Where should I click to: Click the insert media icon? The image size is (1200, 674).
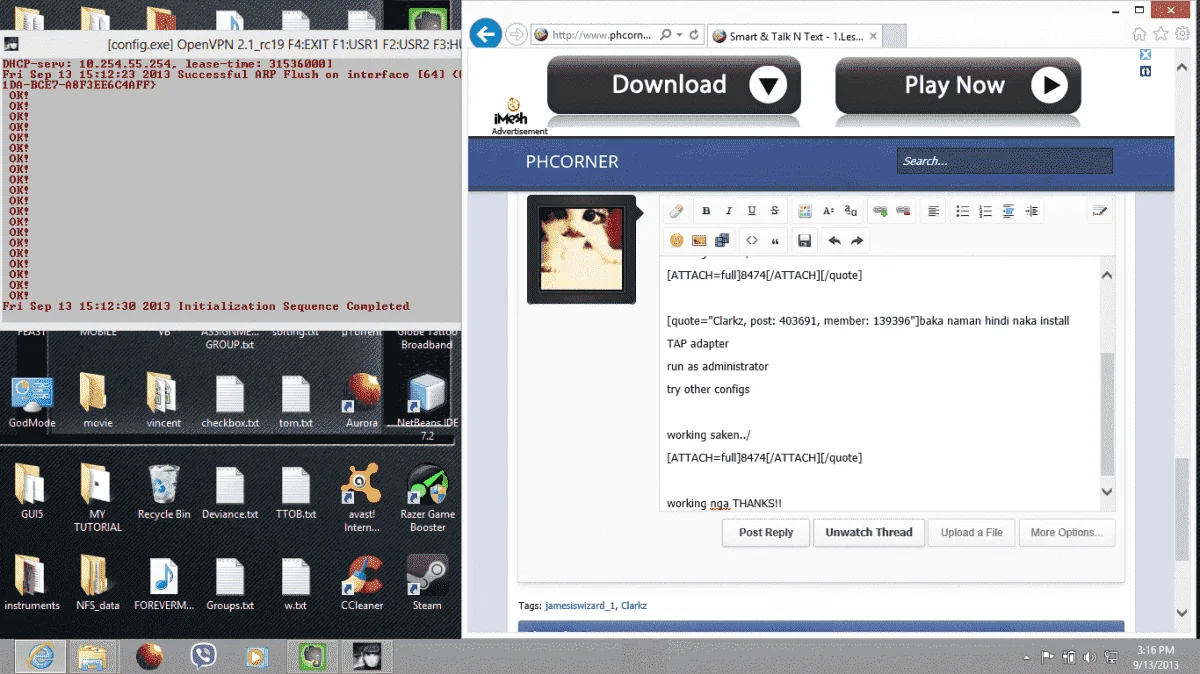[722, 241]
